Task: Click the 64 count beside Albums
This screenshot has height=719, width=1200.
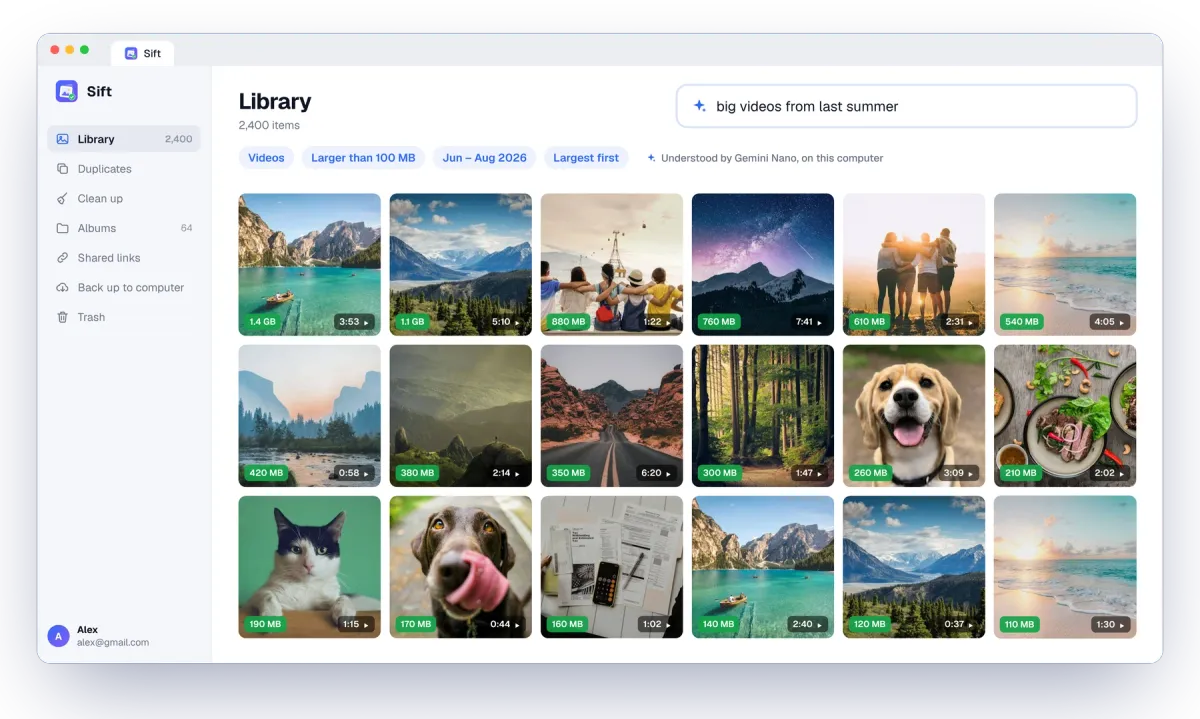Action: point(186,228)
